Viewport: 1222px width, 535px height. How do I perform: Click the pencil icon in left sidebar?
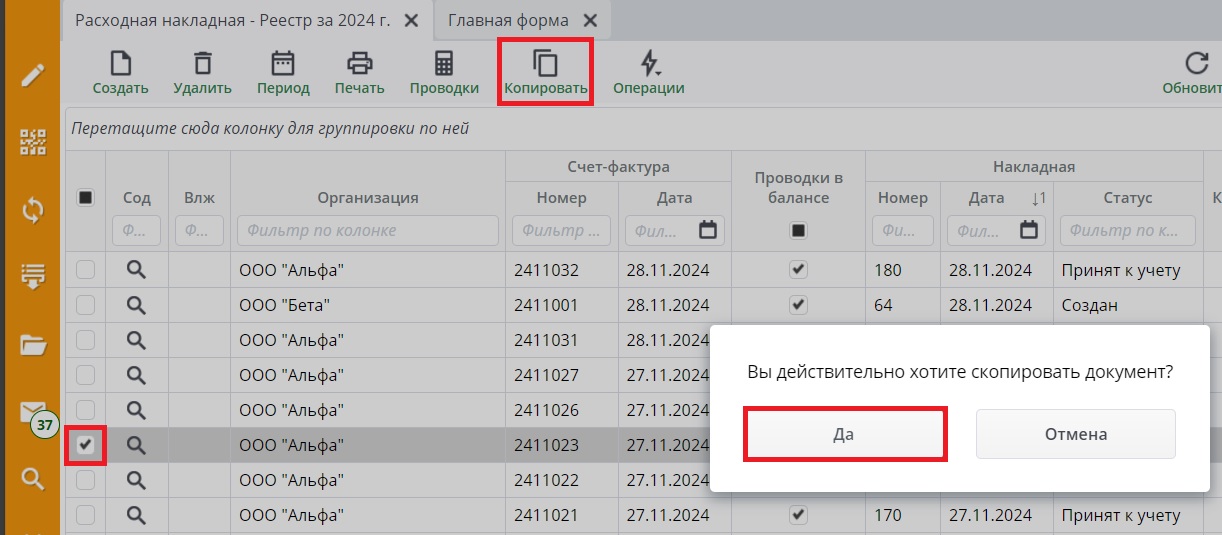point(33,75)
